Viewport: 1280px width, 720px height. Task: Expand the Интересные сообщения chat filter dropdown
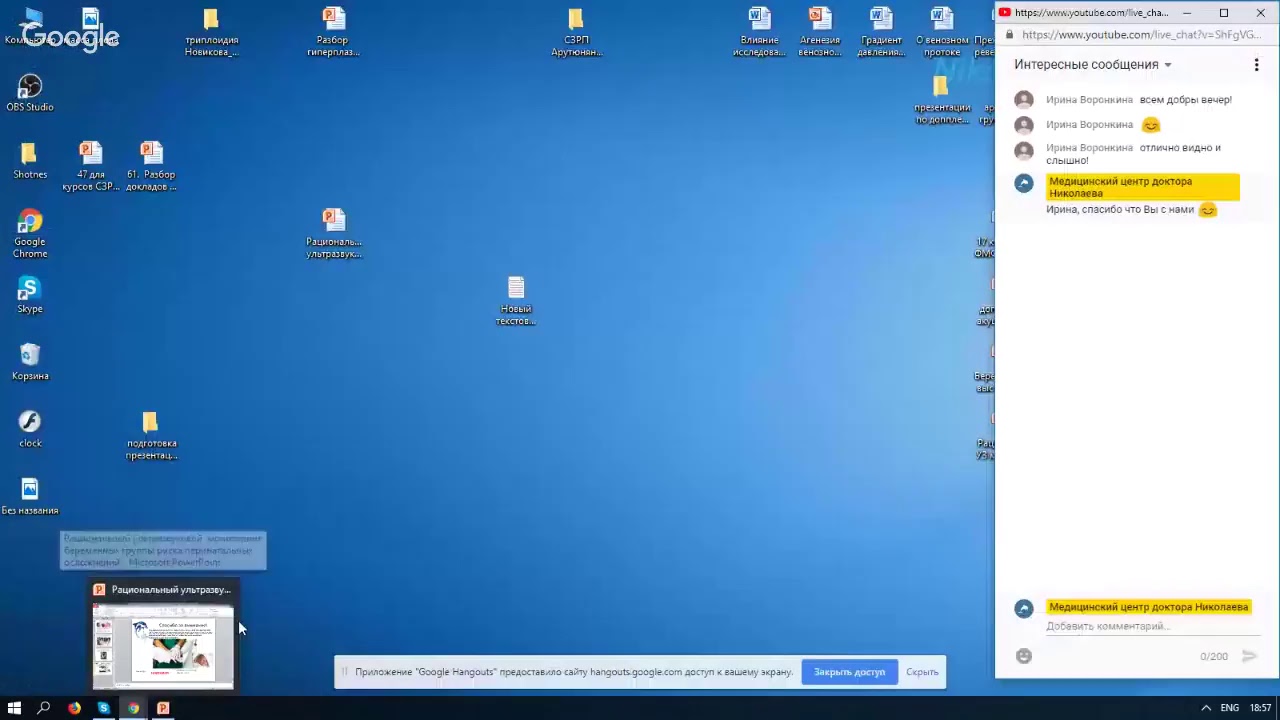point(1093,64)
